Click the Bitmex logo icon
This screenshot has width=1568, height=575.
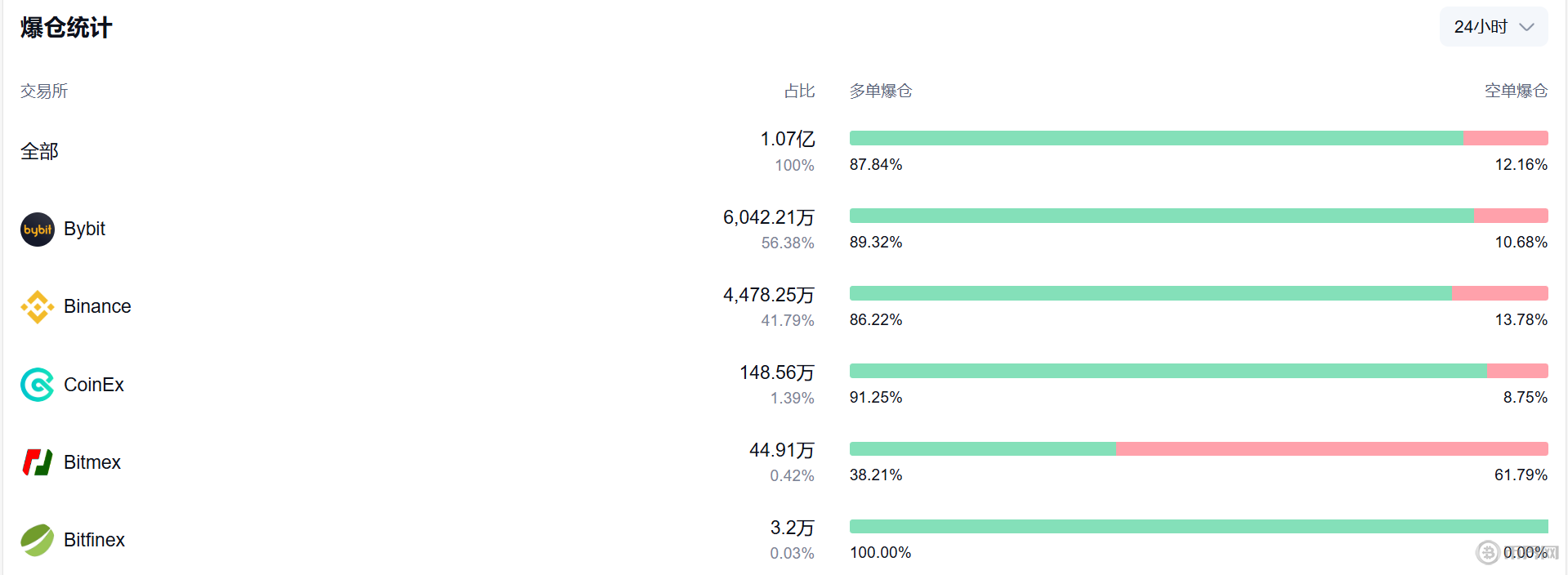pyautogui.click(x=37, y=462)
